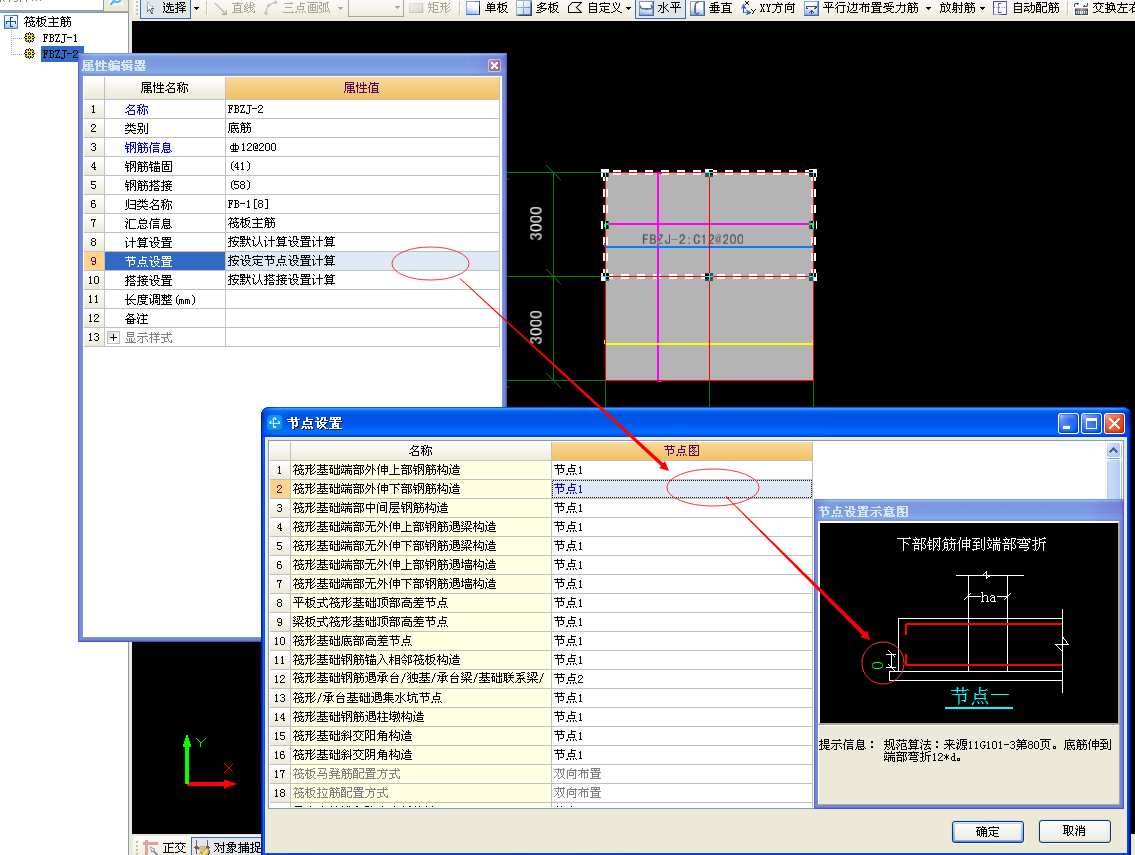
Task: Select row 平板式筏形基础顶部高差节点
Action: (421, 602)
